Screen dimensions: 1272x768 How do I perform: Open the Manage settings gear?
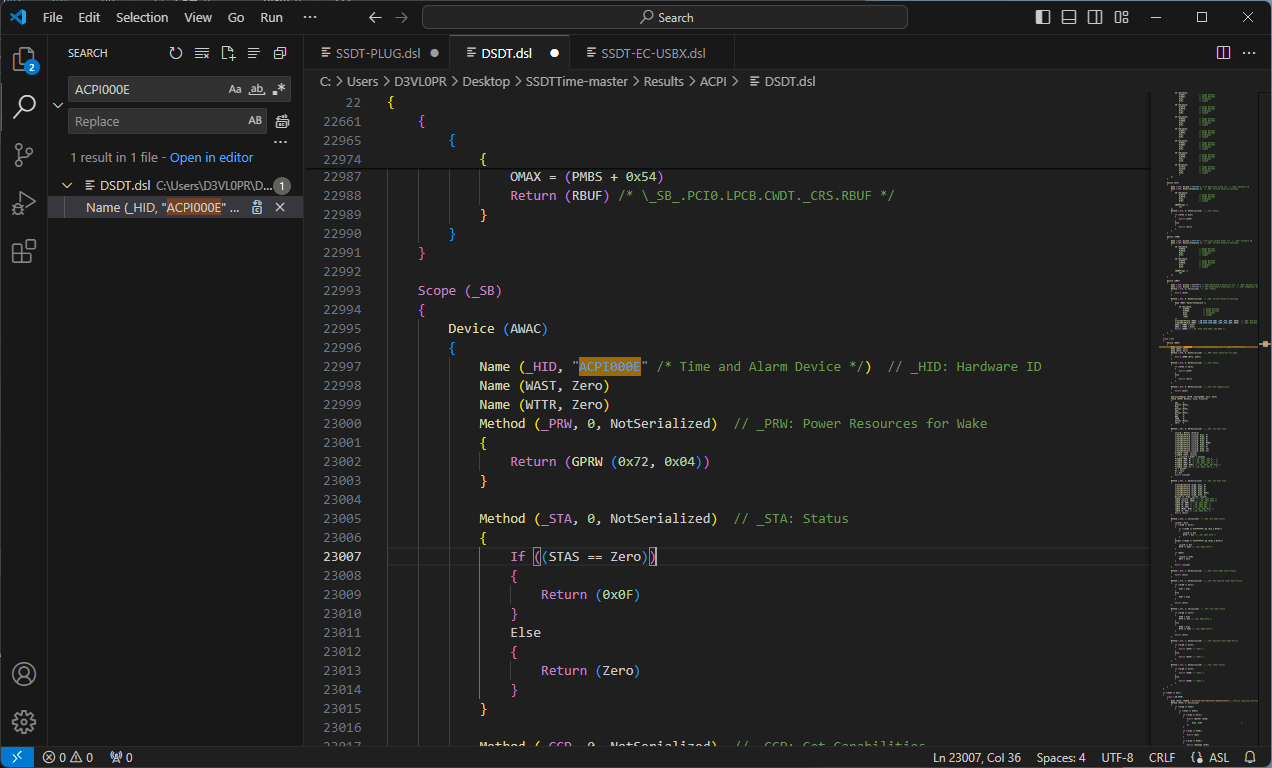point(24,721)
